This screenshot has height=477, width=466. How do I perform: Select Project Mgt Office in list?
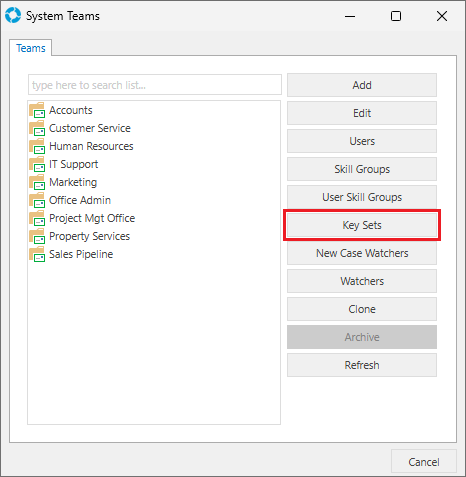pyautogui.click(x=92, y=218)
